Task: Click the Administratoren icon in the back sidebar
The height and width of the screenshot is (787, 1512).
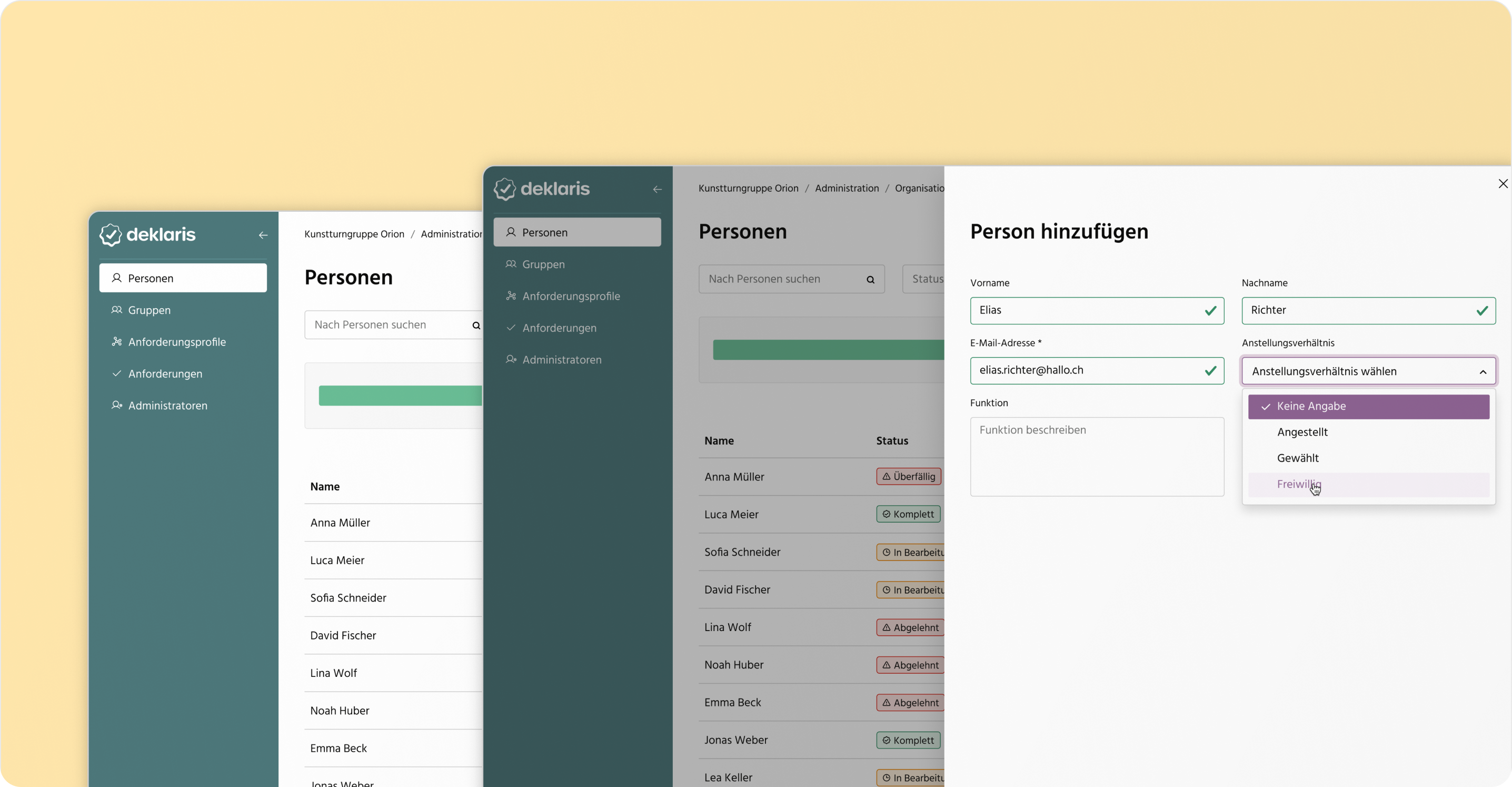Action: pyautogui.click(x=116, y=405)
